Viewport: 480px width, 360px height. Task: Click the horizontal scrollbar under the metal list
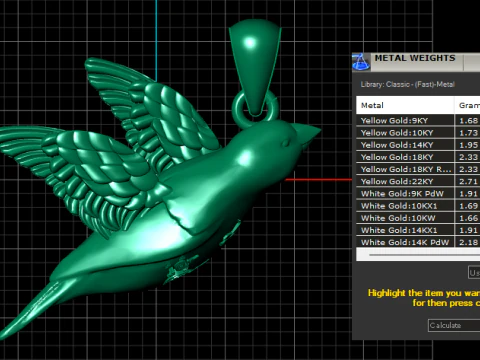[x=418, y=255]
